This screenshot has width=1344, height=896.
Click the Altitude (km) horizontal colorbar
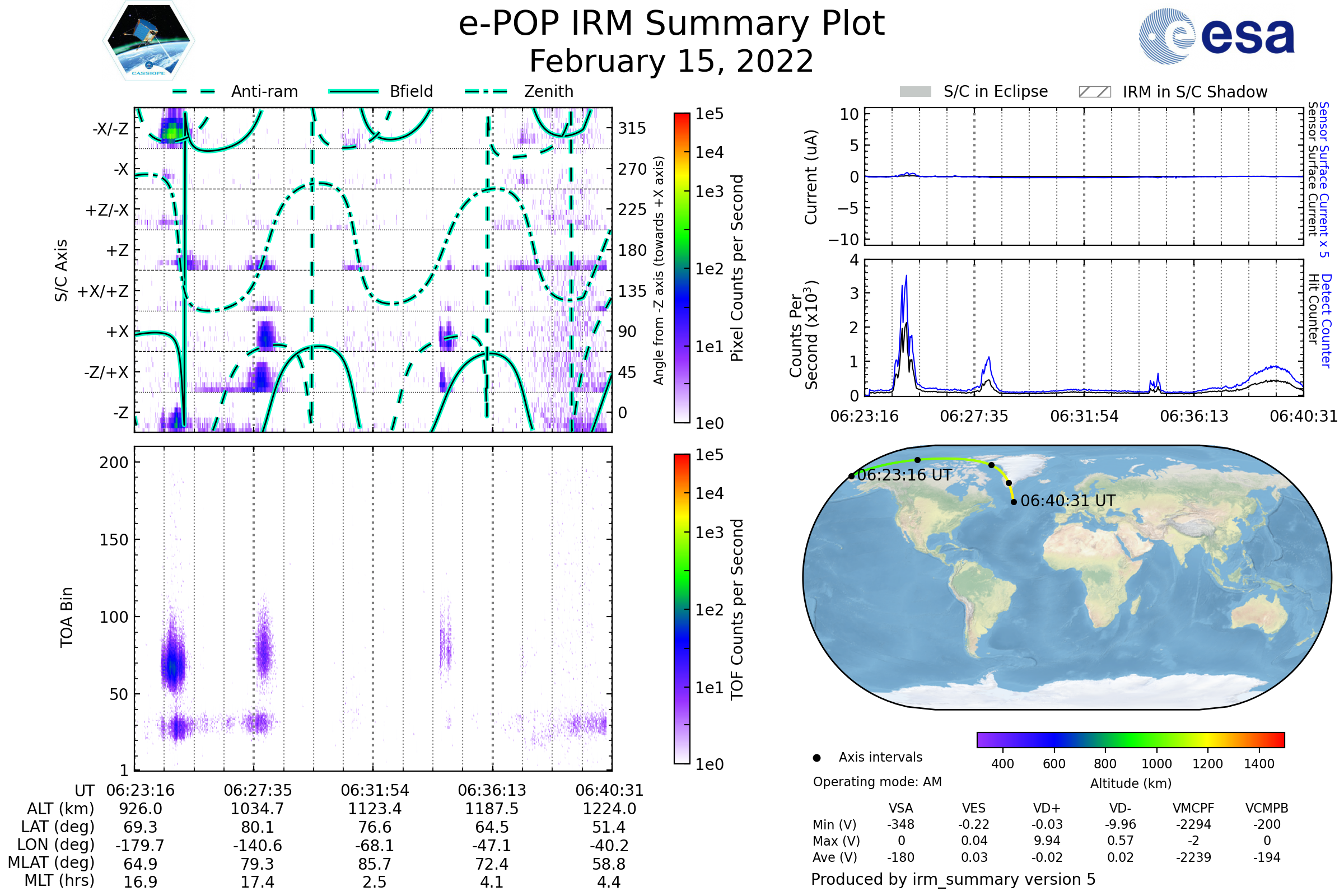click(1131, 740)
